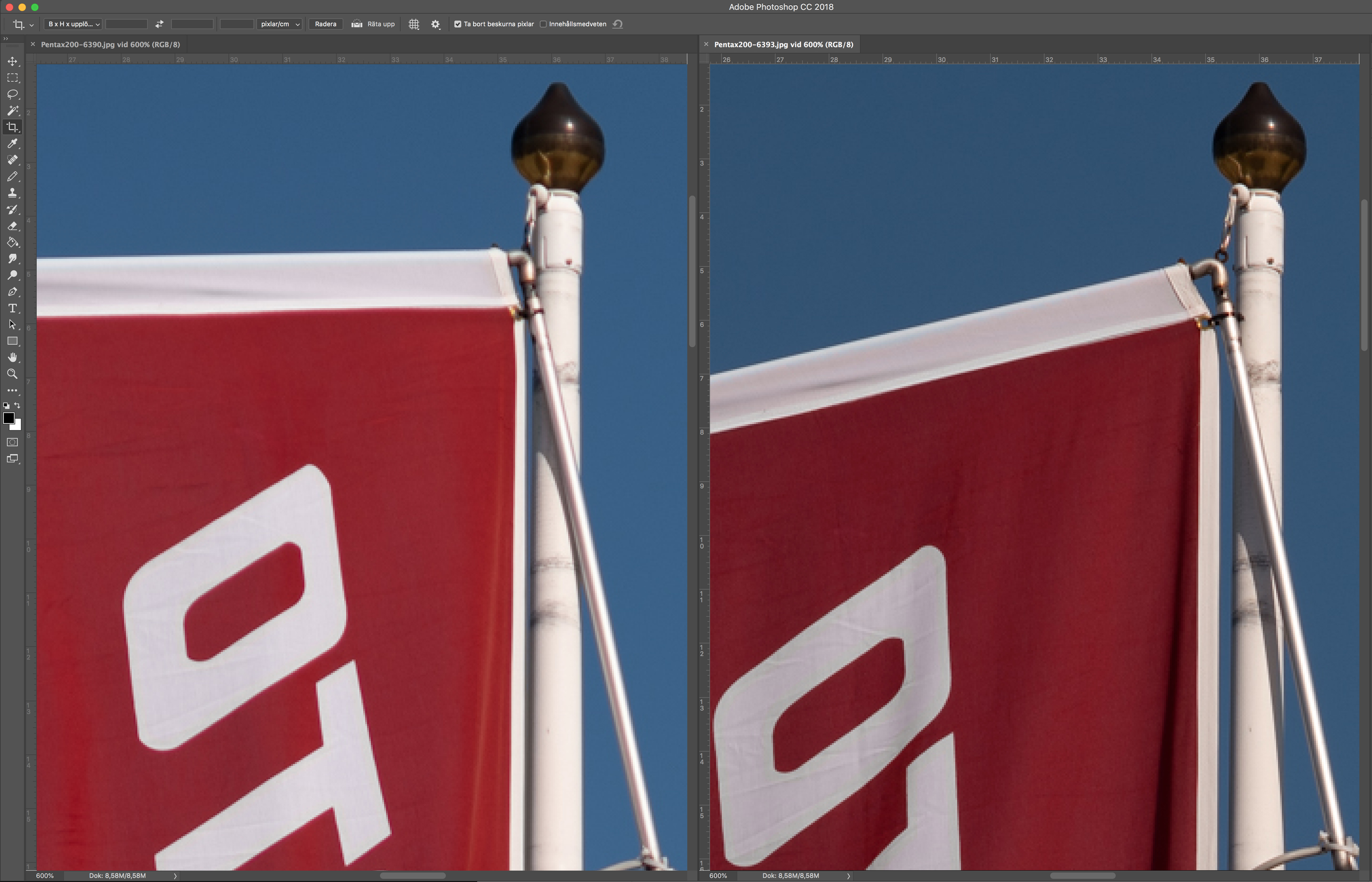Open the crop overlay grid options
The height and width of the screenshot is (882, 1372).
click(414, 24)
